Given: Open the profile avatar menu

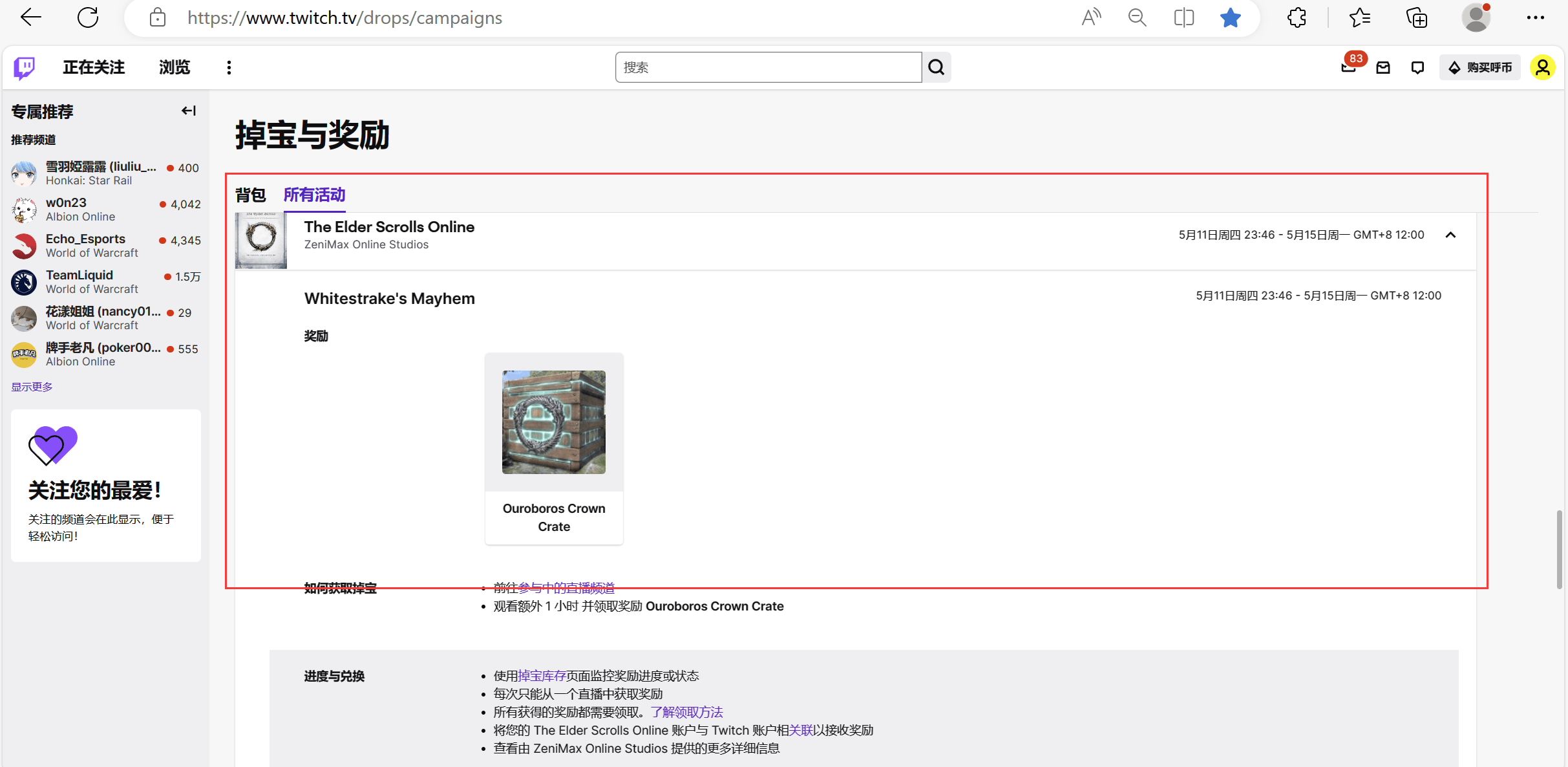Looking at the screenshot, I should tap(1543, 67).
